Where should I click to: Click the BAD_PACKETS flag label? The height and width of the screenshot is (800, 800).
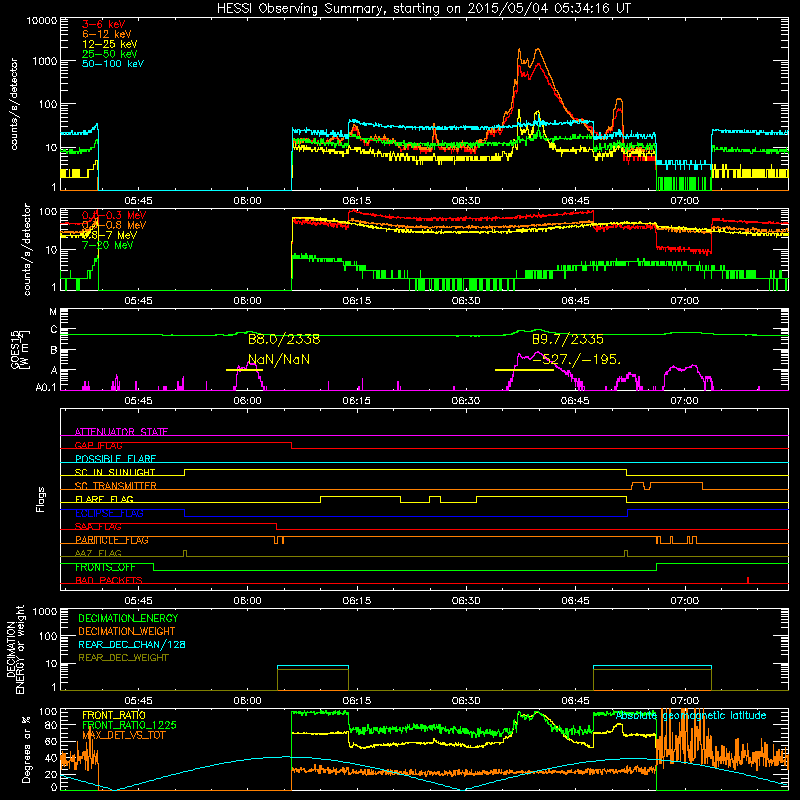pyautogui.click(x=109, y=580)
